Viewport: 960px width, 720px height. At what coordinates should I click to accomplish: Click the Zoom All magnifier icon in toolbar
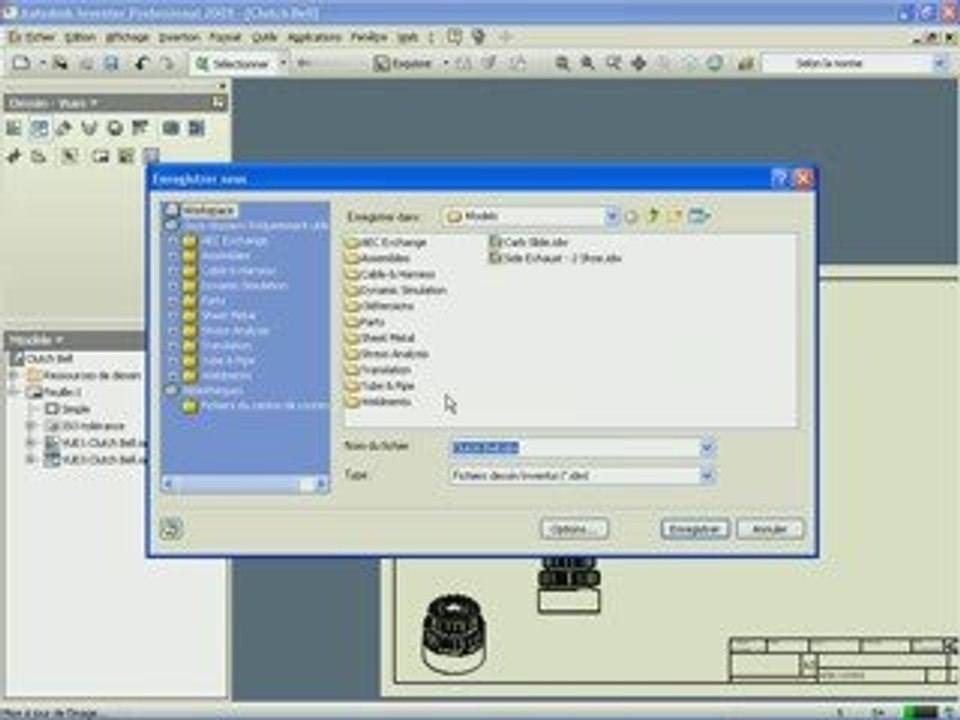click(562, 63)
